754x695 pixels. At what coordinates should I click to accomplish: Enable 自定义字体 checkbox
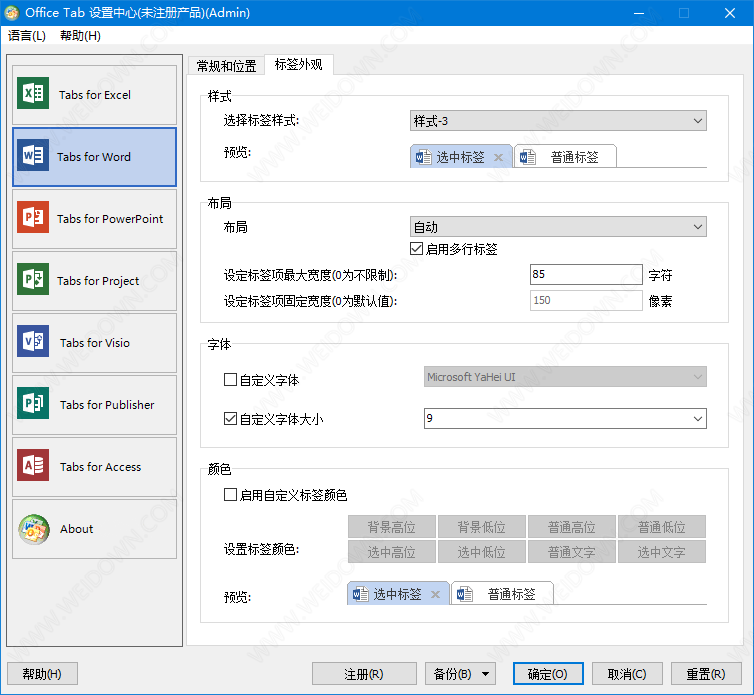point(230,380)
